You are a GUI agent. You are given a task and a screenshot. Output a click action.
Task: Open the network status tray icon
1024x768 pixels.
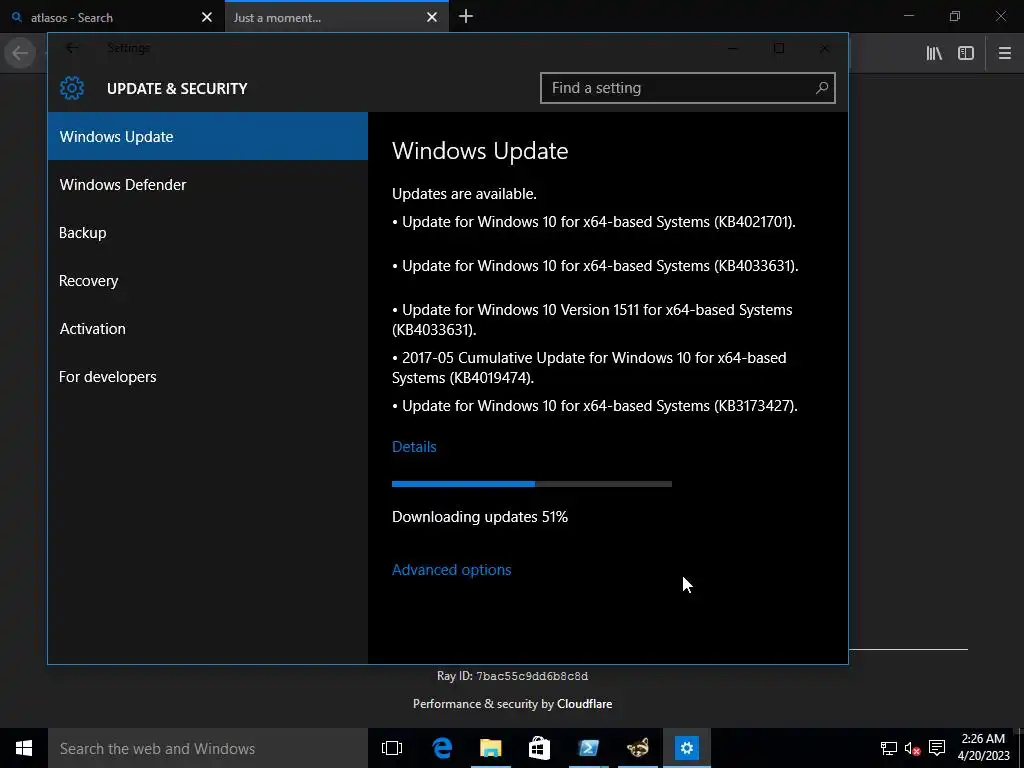coord(888,748)
